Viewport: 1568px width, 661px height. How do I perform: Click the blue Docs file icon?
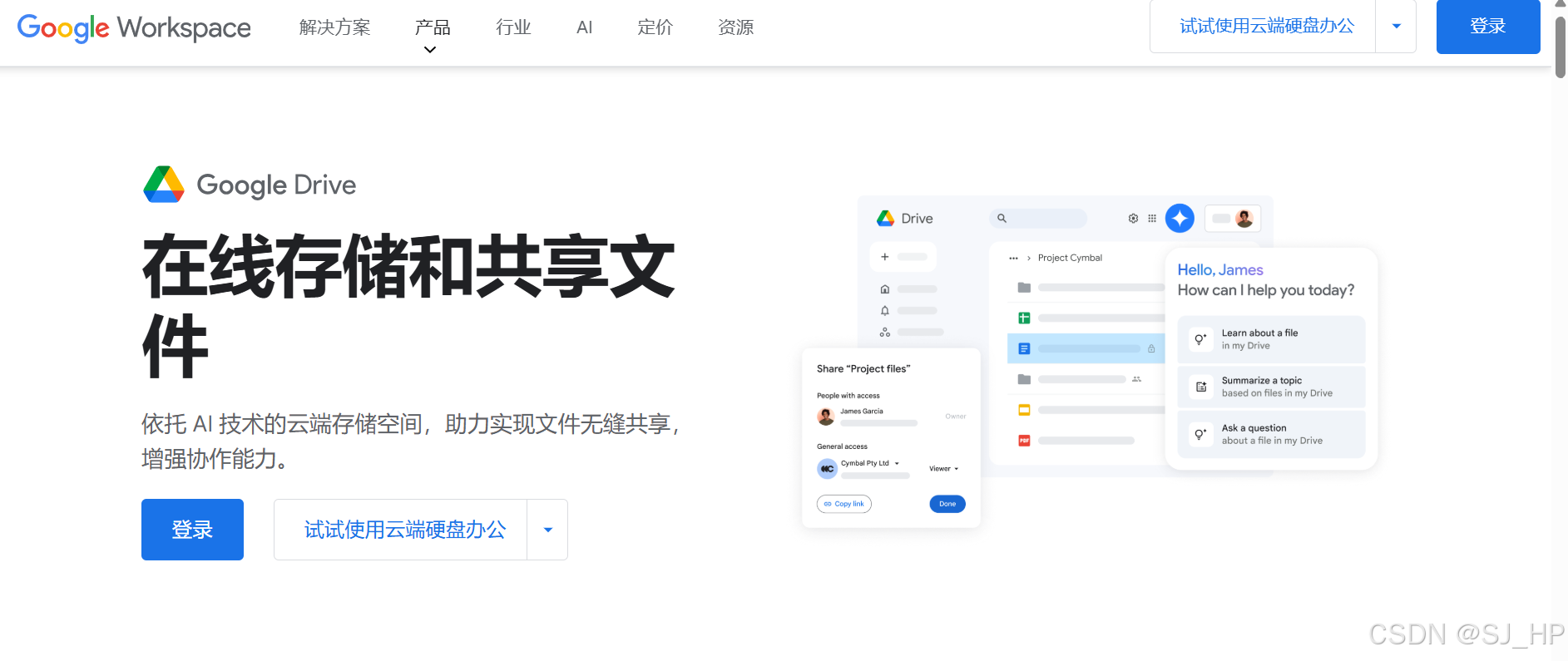coord(1024,348)
